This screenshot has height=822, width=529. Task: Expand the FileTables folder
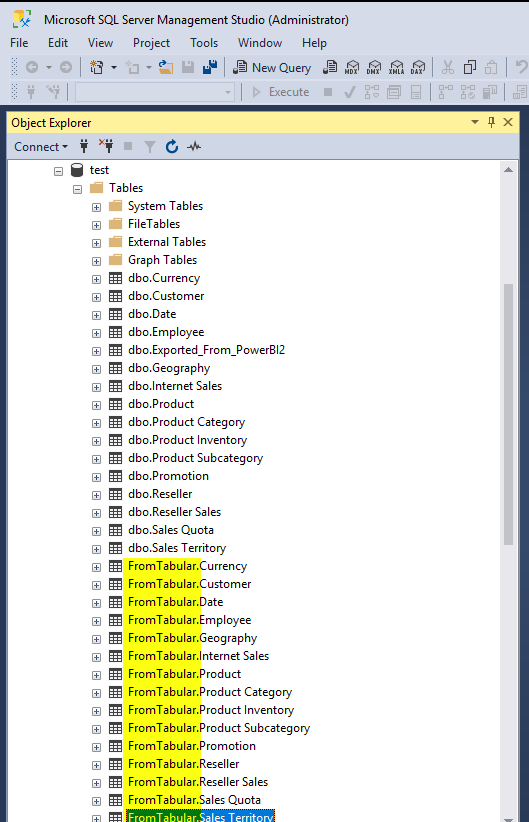point(96,225)
